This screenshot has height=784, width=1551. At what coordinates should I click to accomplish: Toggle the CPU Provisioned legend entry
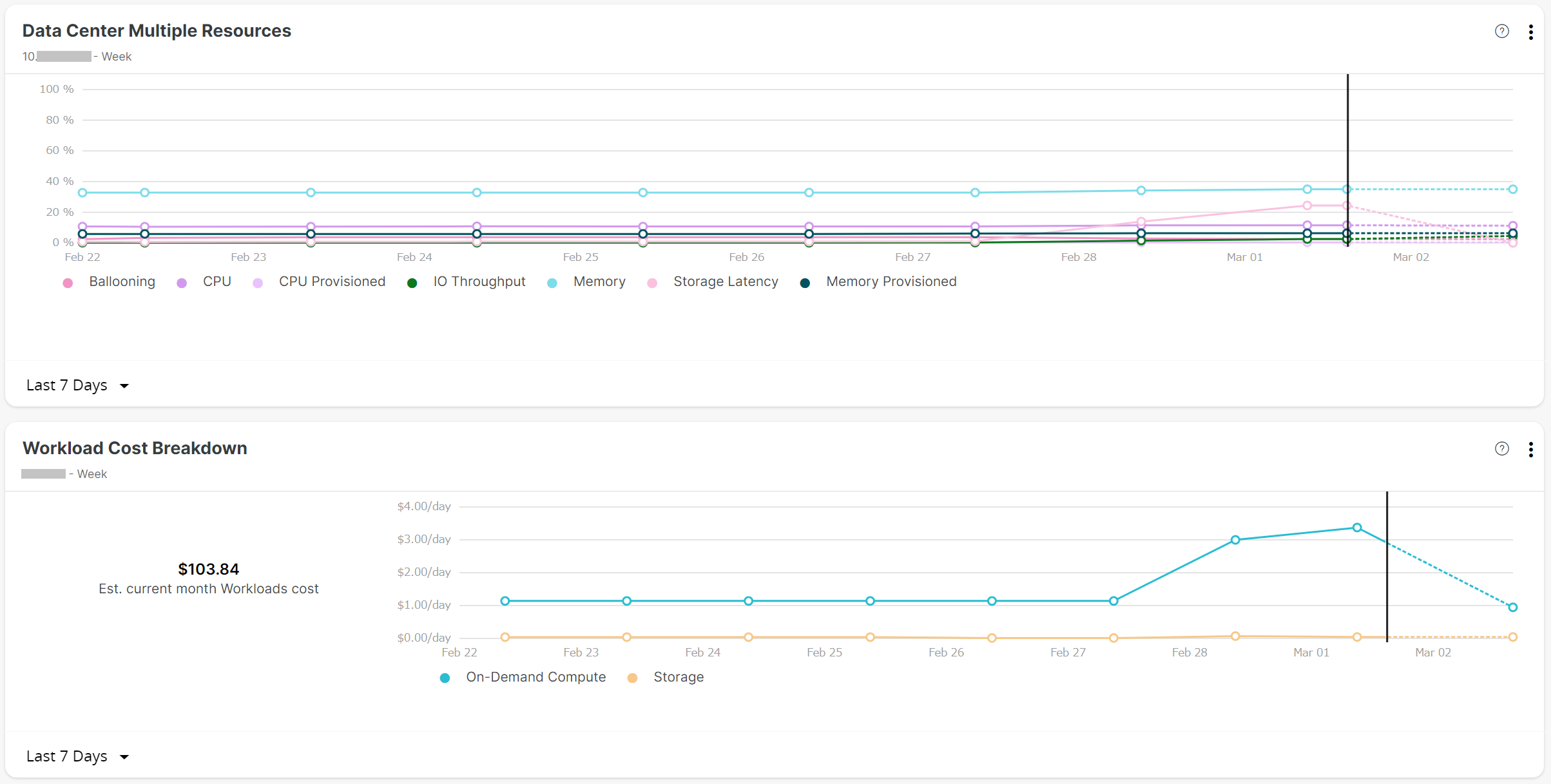point(319,282)
